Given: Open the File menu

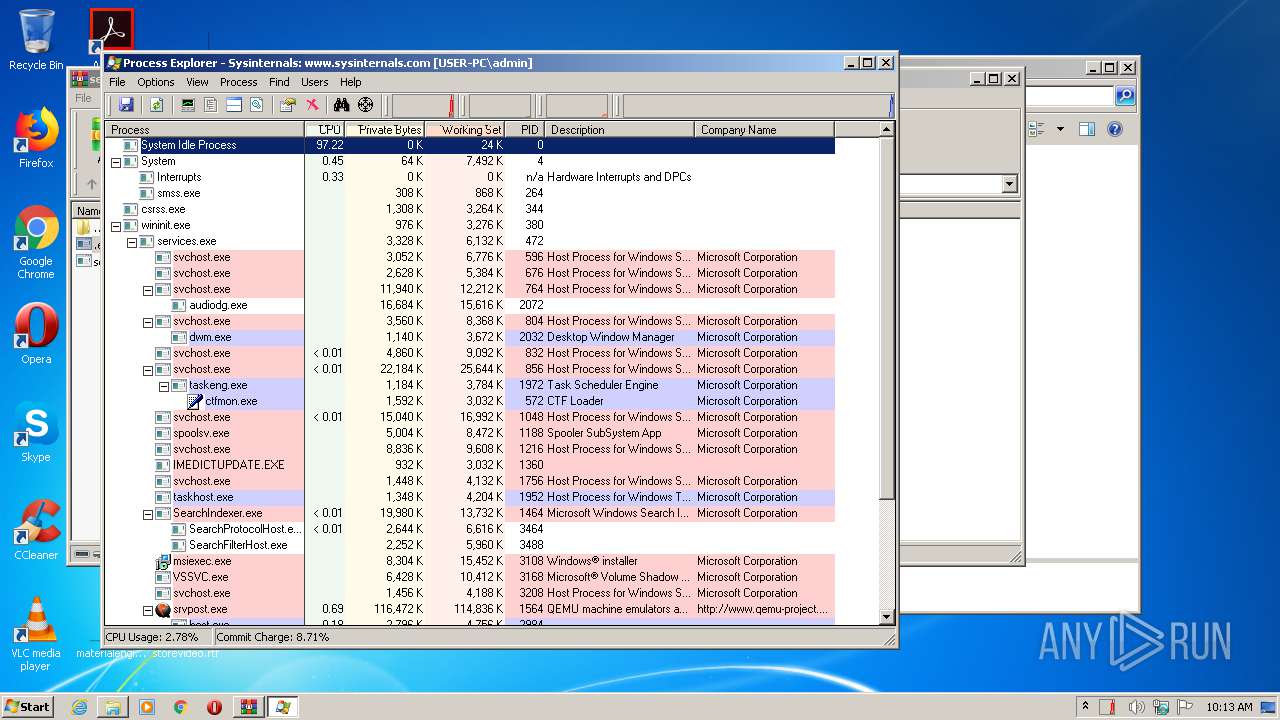Looking at the screenshot, I should coord(117,82).
